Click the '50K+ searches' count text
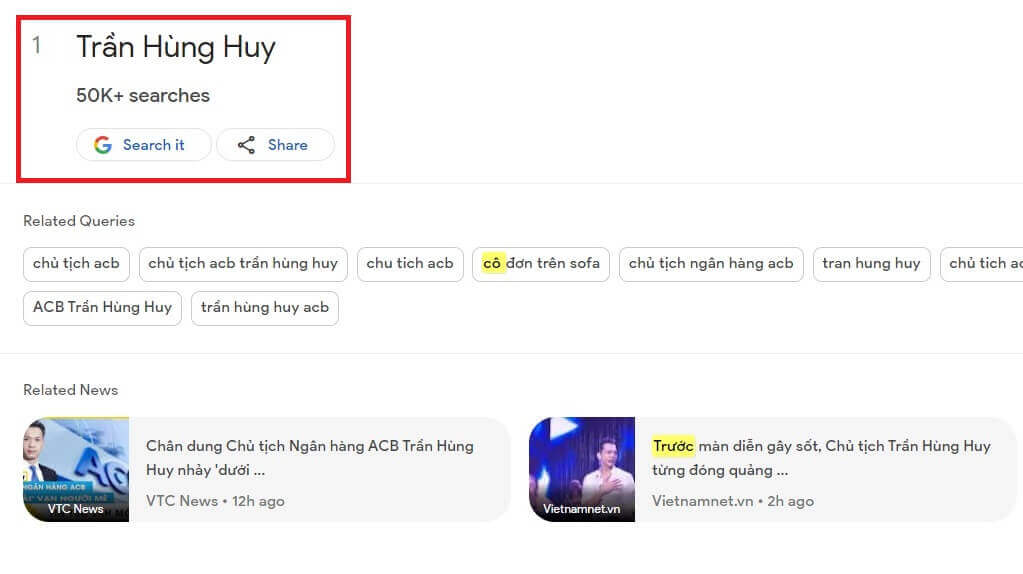Viewport: 1023px width, 574px height. (x=143, y=95)
